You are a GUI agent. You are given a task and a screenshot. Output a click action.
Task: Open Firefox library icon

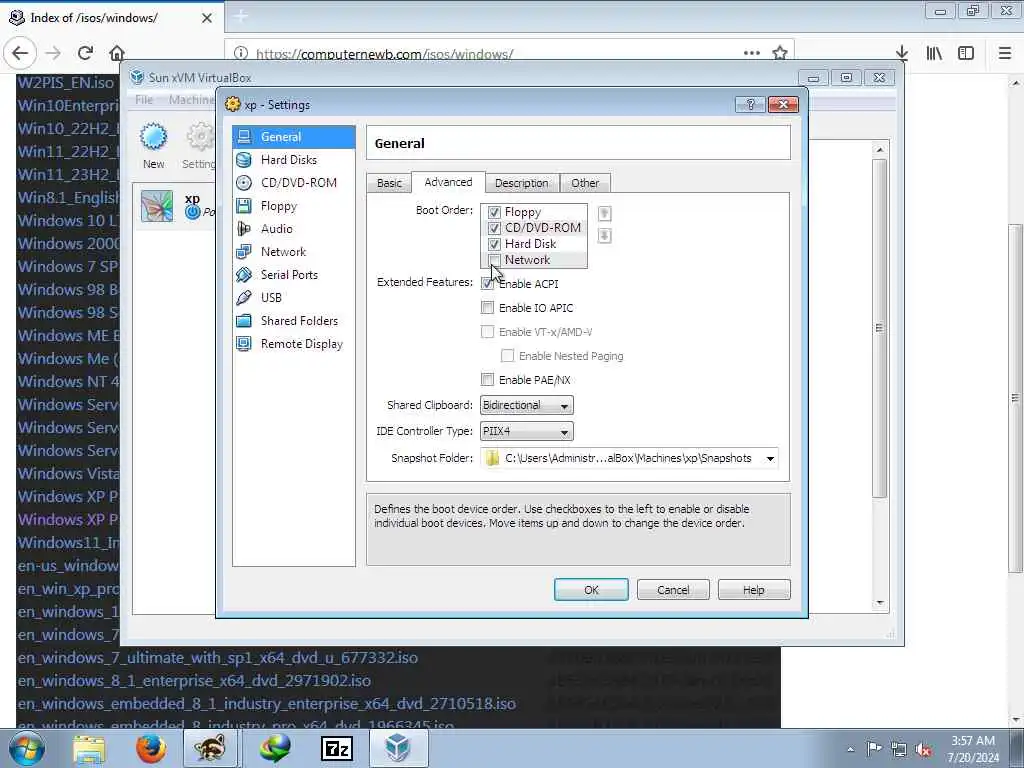[x=934, y=53]
